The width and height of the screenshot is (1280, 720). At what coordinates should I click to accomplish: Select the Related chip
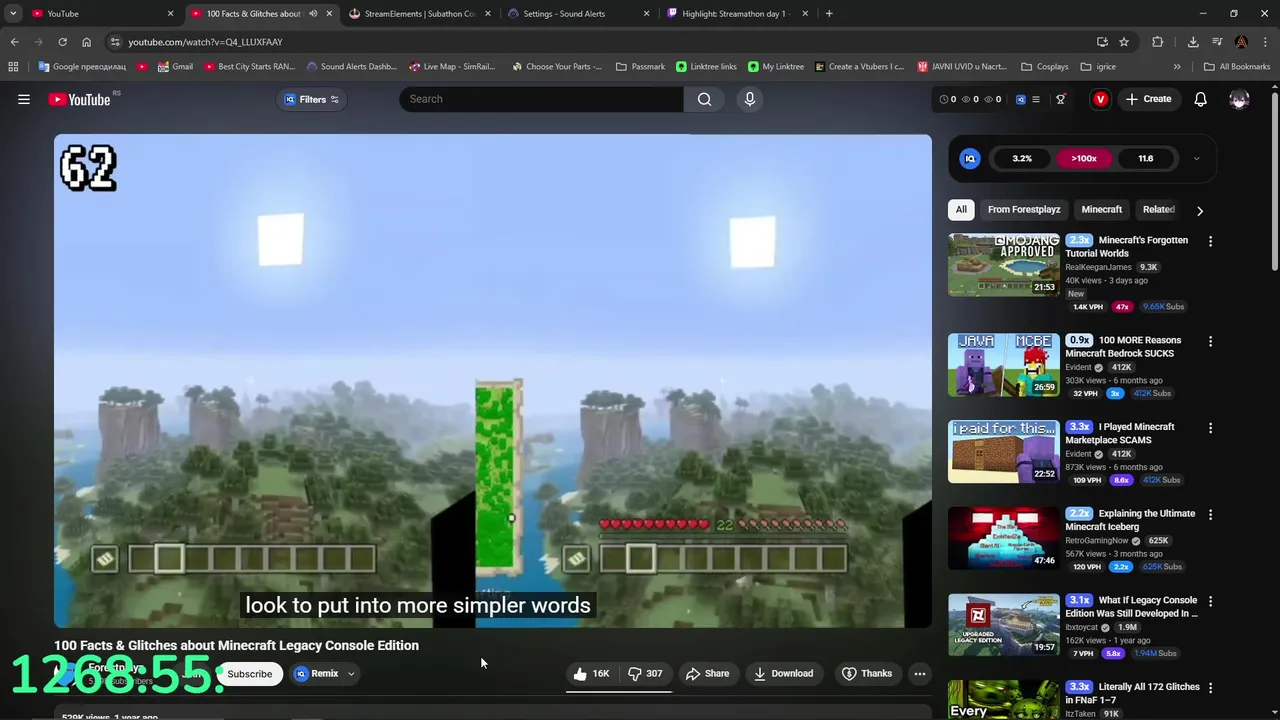(x=1158, y=210)
